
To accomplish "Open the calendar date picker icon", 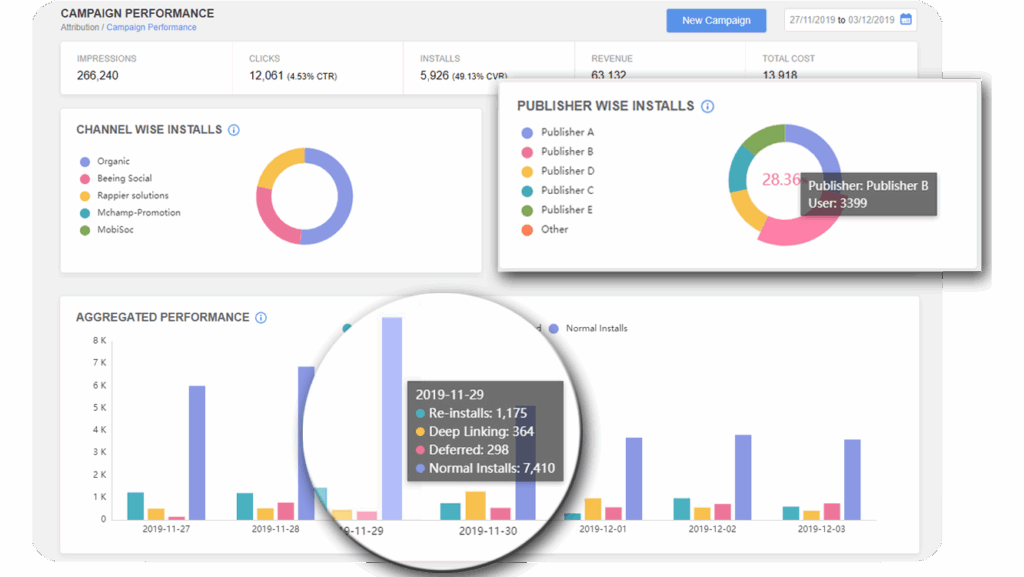I will (906, 20).
